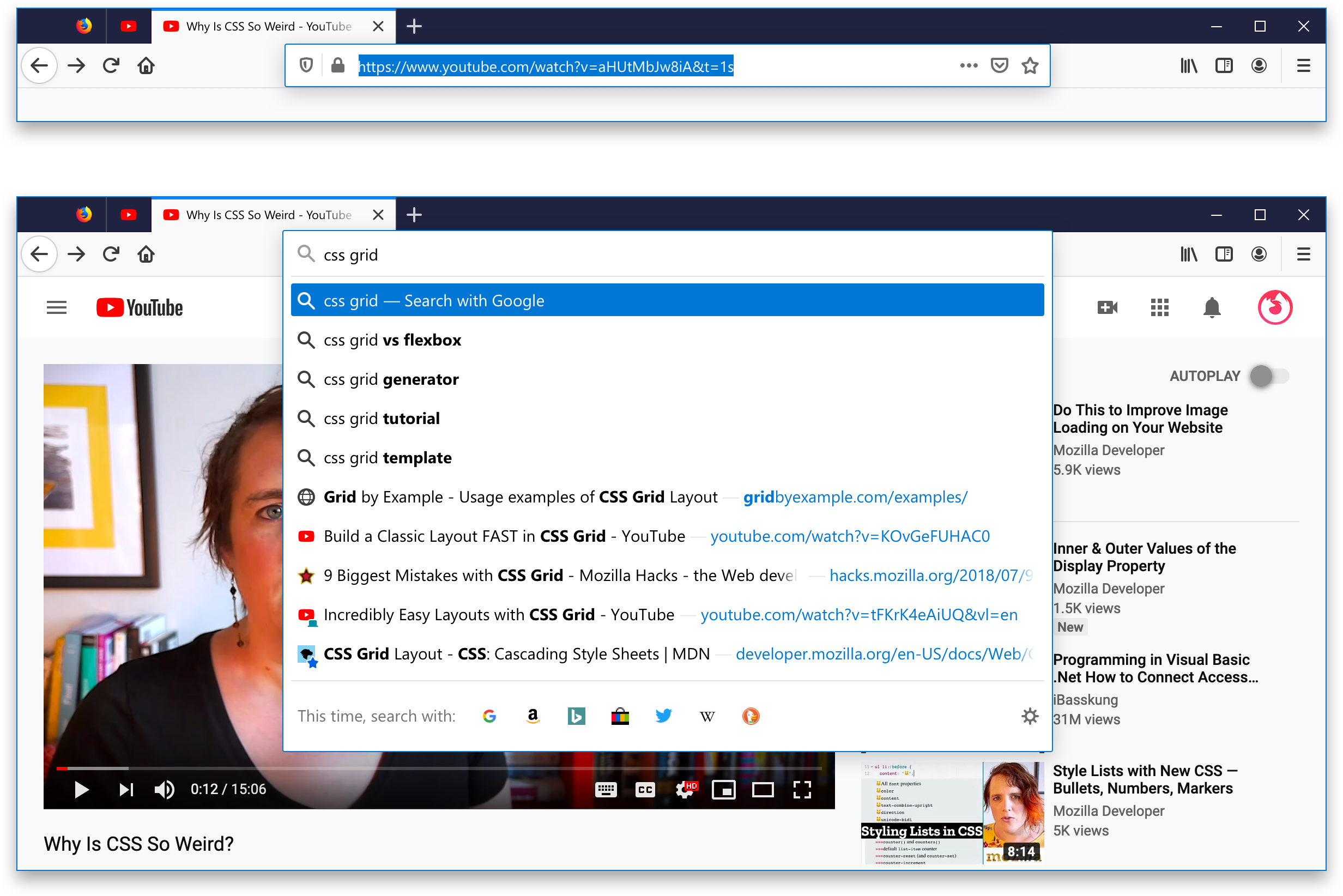1343x896 pixels.
Task: Open video quality settings gear
Action: point(685,790)
